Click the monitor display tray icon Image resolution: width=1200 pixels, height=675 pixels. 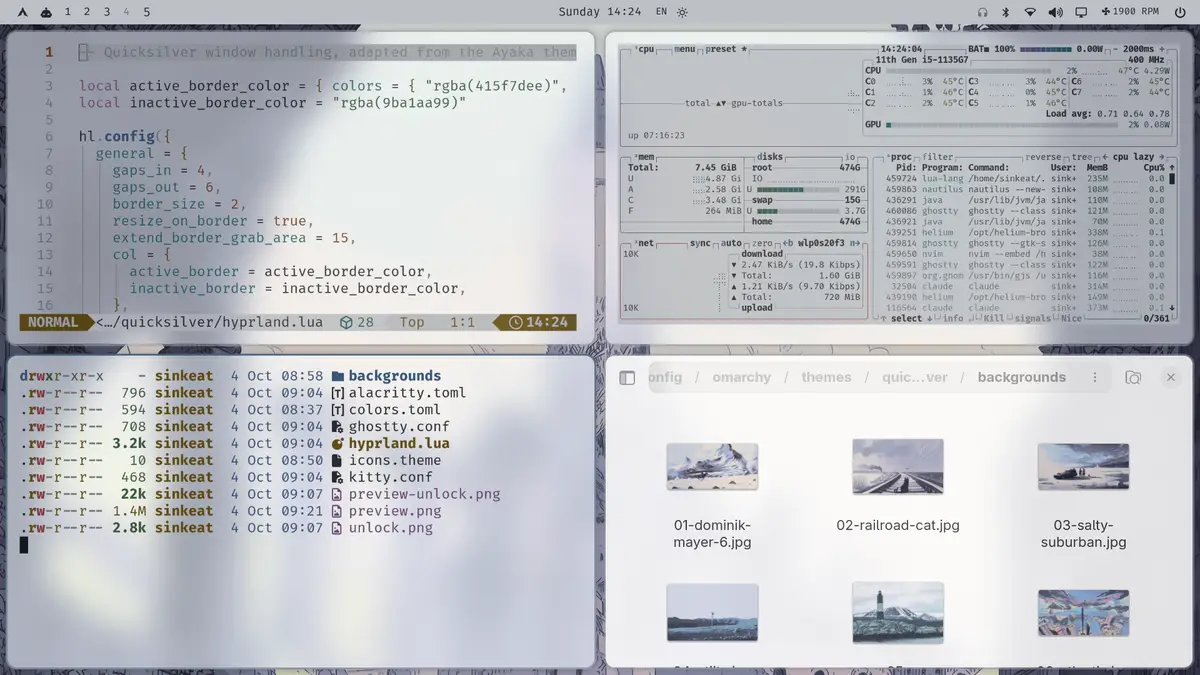click(1081, 12)
